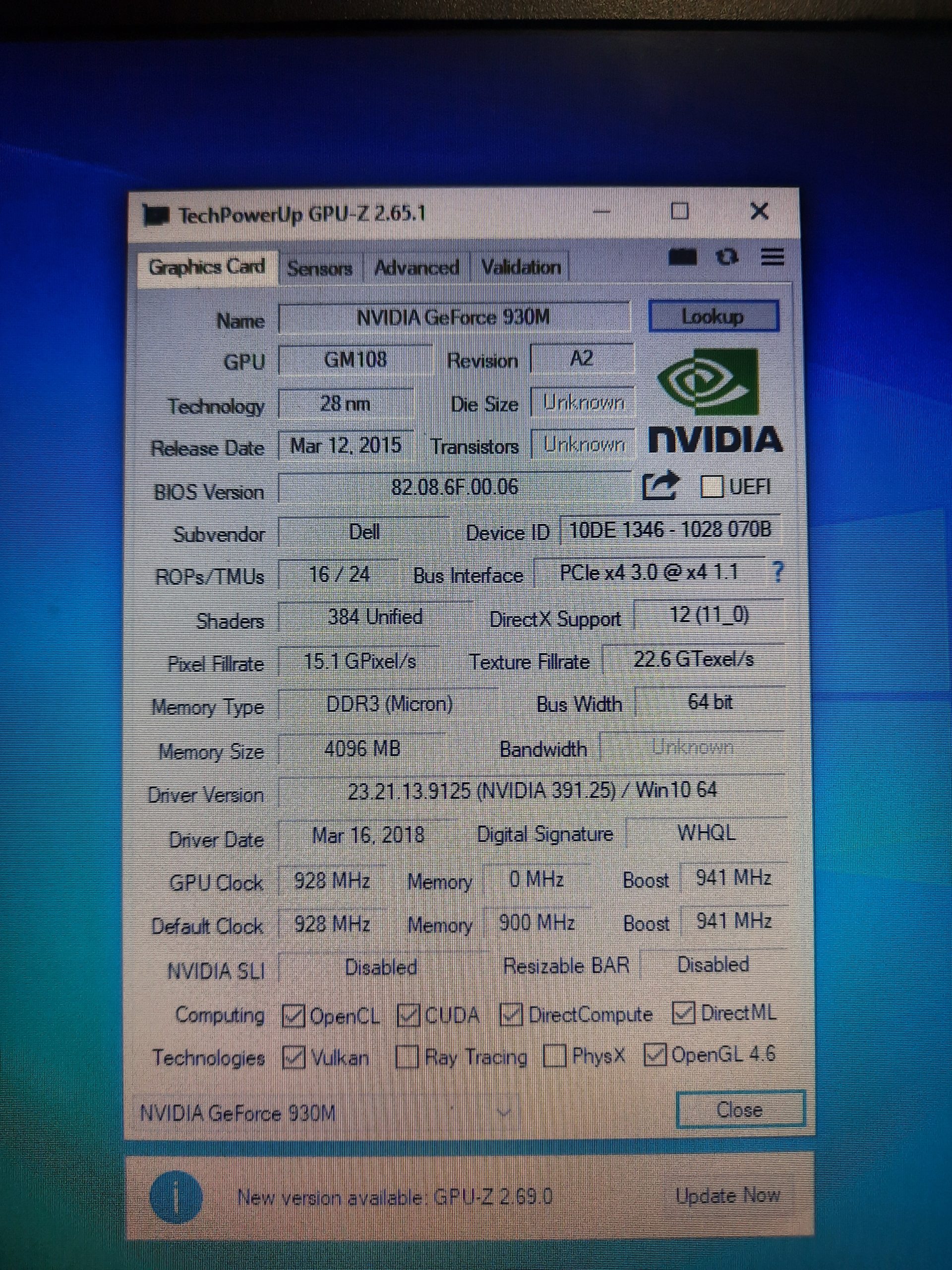Click the Bandwidth field showing Unknown

pyautogui.click(x=693, y=747)
